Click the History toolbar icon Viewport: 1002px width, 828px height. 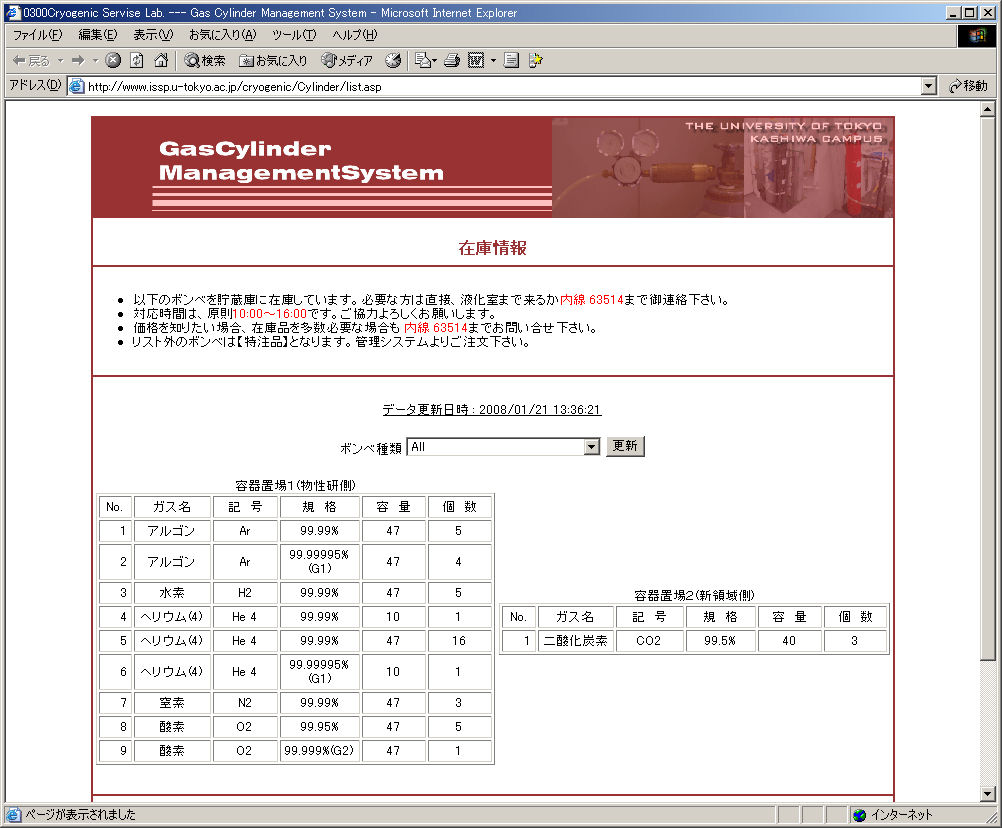point(393,60)
